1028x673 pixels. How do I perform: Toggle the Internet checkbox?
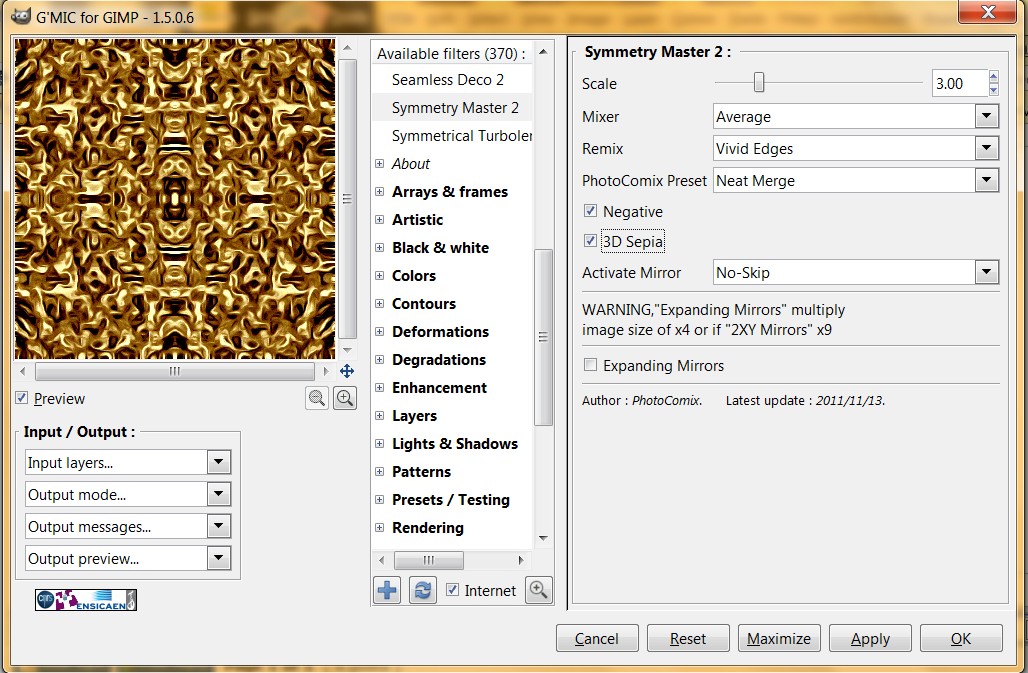coord(452,590)
